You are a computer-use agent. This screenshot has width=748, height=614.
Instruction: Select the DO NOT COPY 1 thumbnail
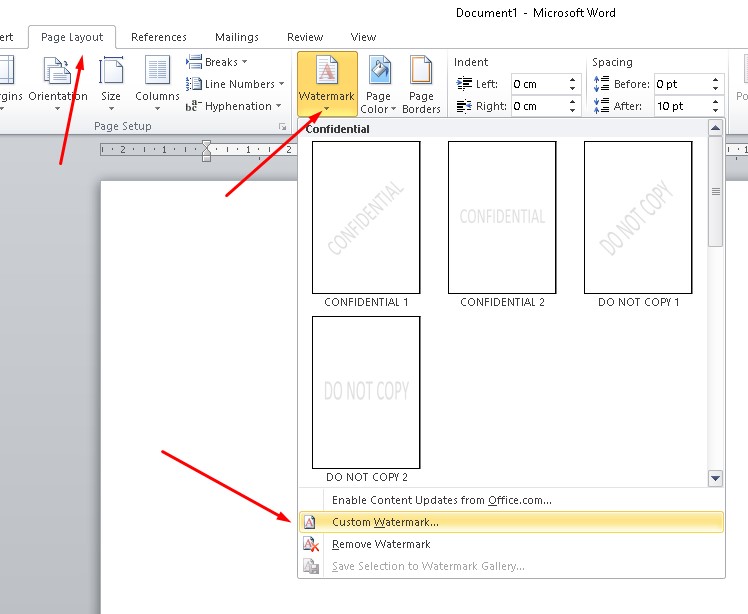pyautogui.click(x=638, y=218)
